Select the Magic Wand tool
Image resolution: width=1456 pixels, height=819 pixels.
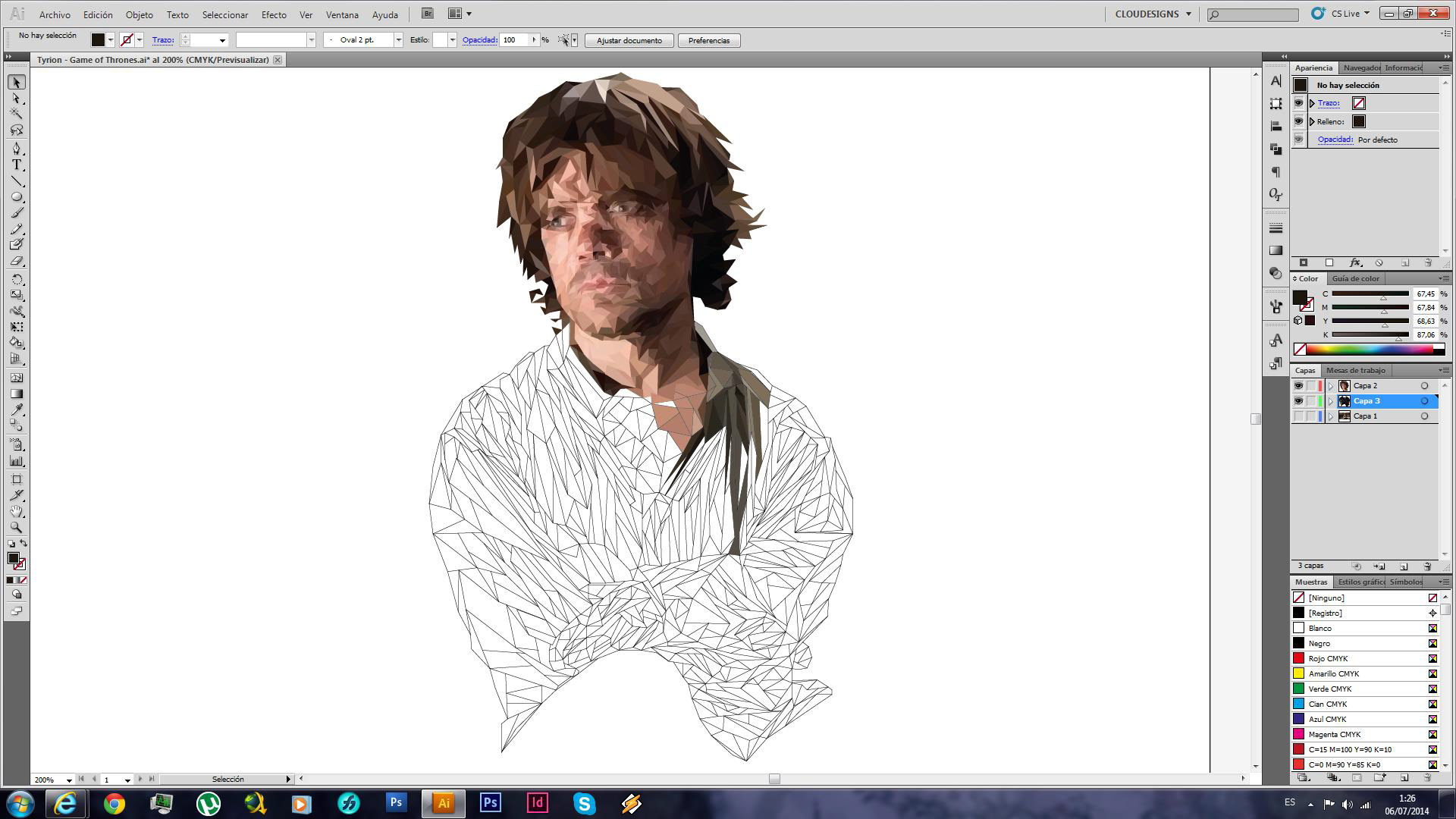17,114
